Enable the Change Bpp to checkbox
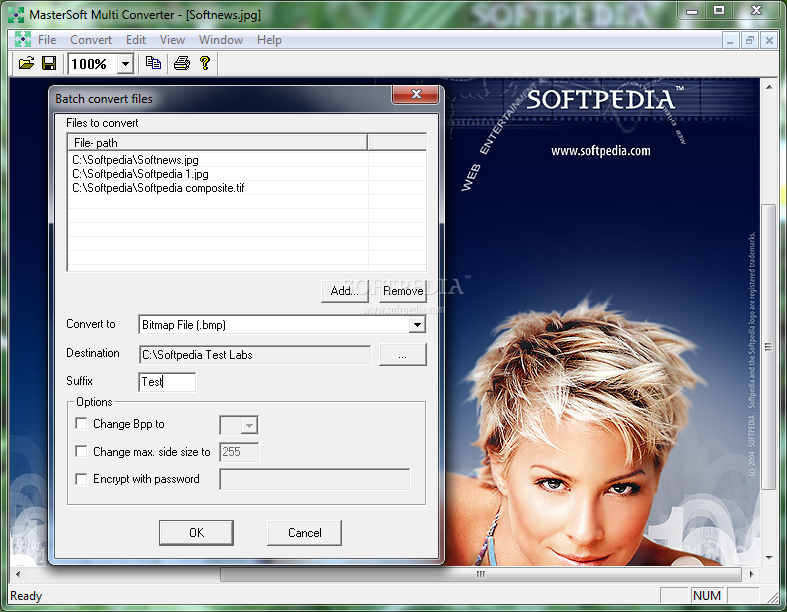This screenshot has height=612, width=787. (x=81, y=424)
